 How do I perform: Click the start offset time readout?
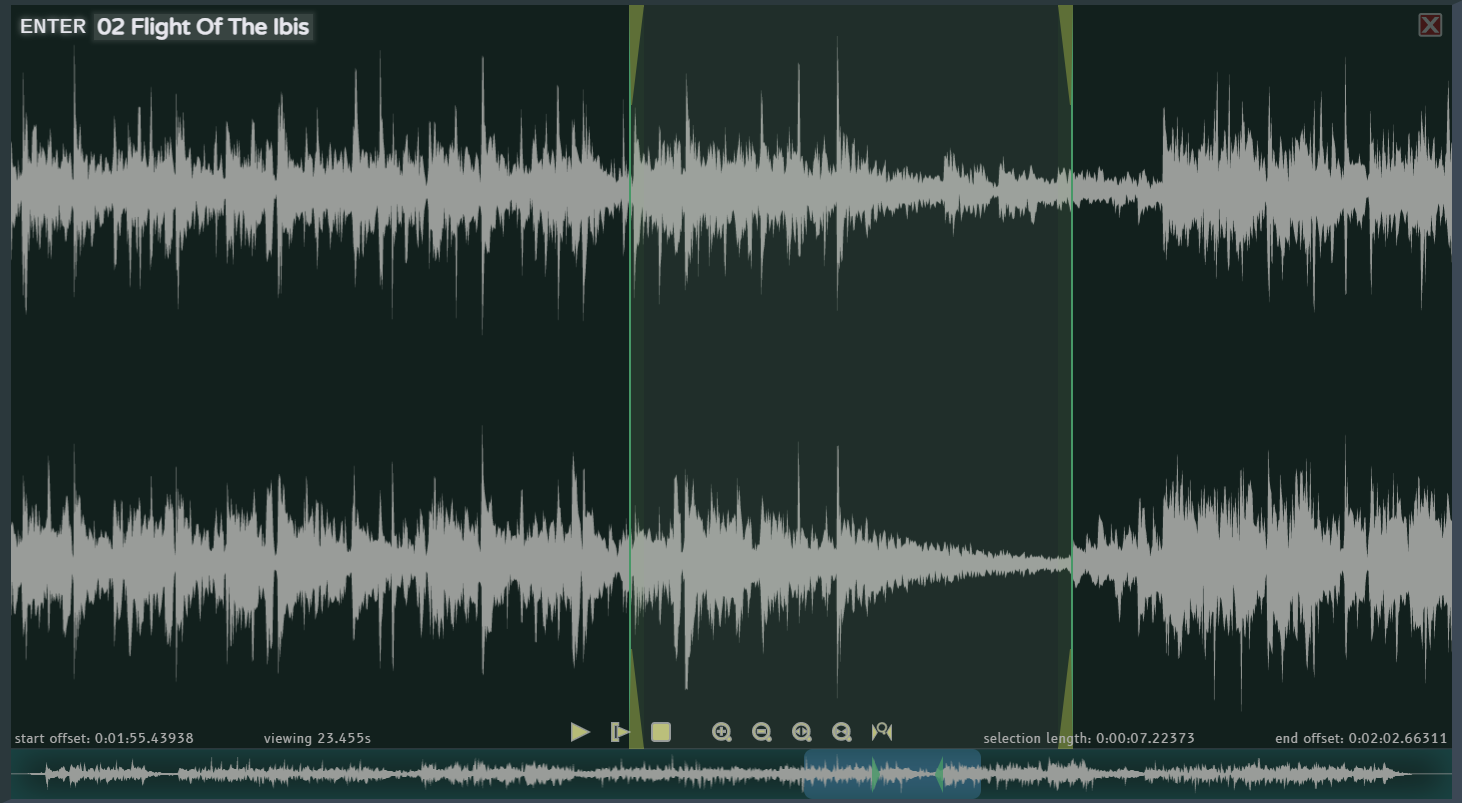(104, 738)
